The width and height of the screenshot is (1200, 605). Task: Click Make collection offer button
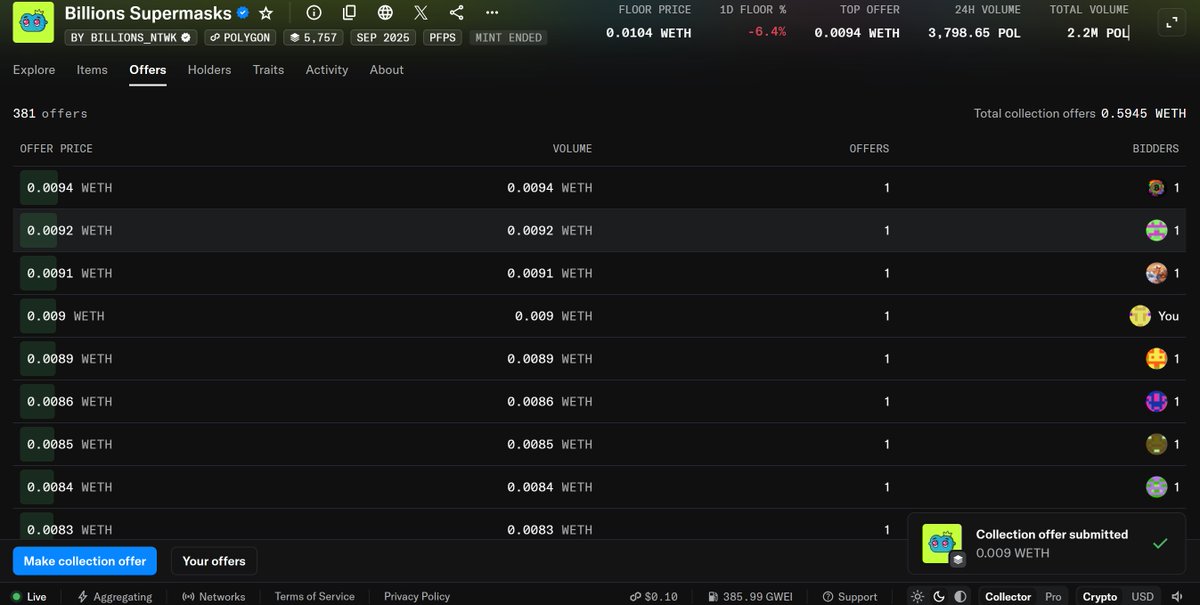85,561
